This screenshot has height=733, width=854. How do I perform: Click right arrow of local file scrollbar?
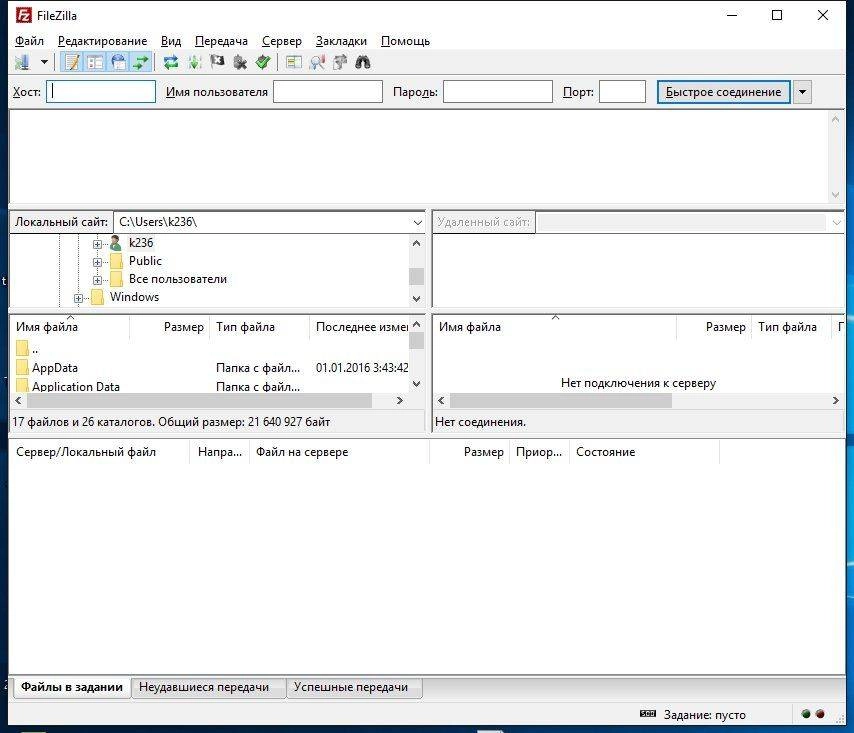click(400, 401)
